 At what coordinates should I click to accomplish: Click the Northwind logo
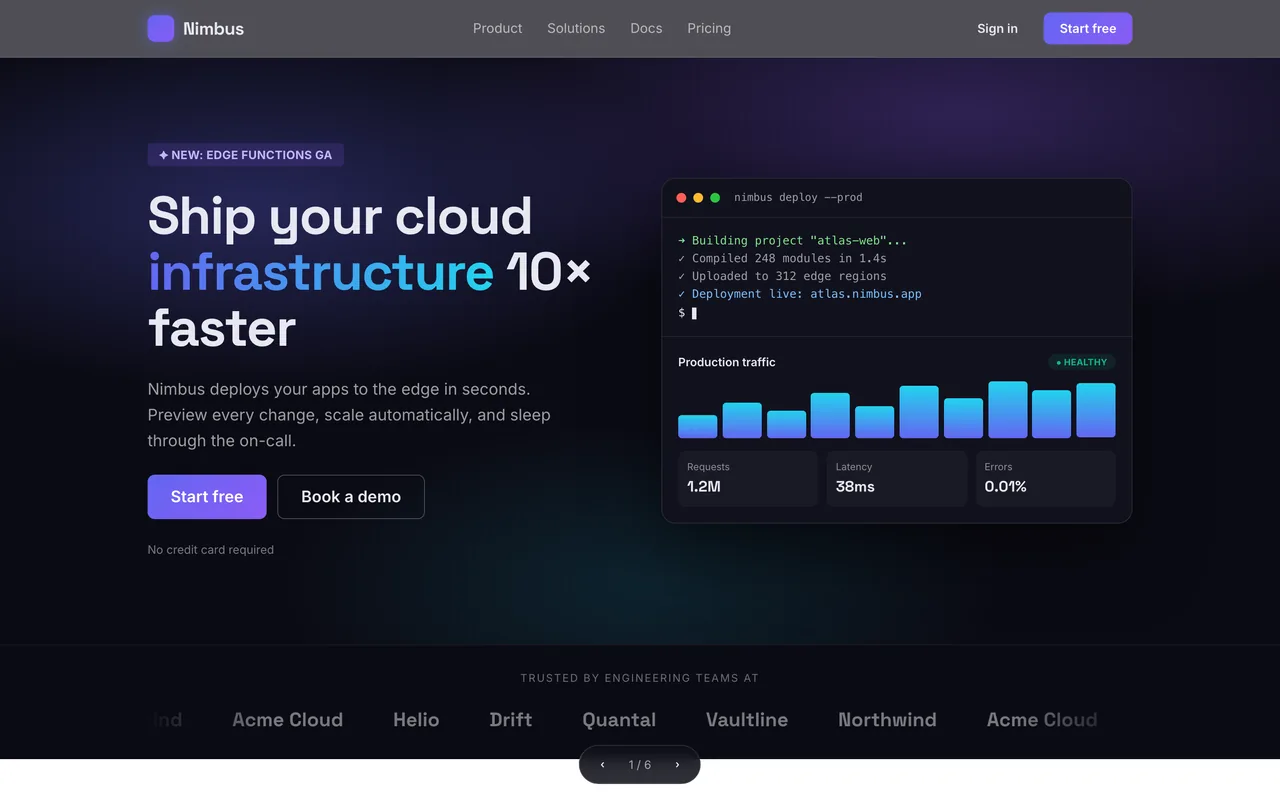tap(887, 720)
